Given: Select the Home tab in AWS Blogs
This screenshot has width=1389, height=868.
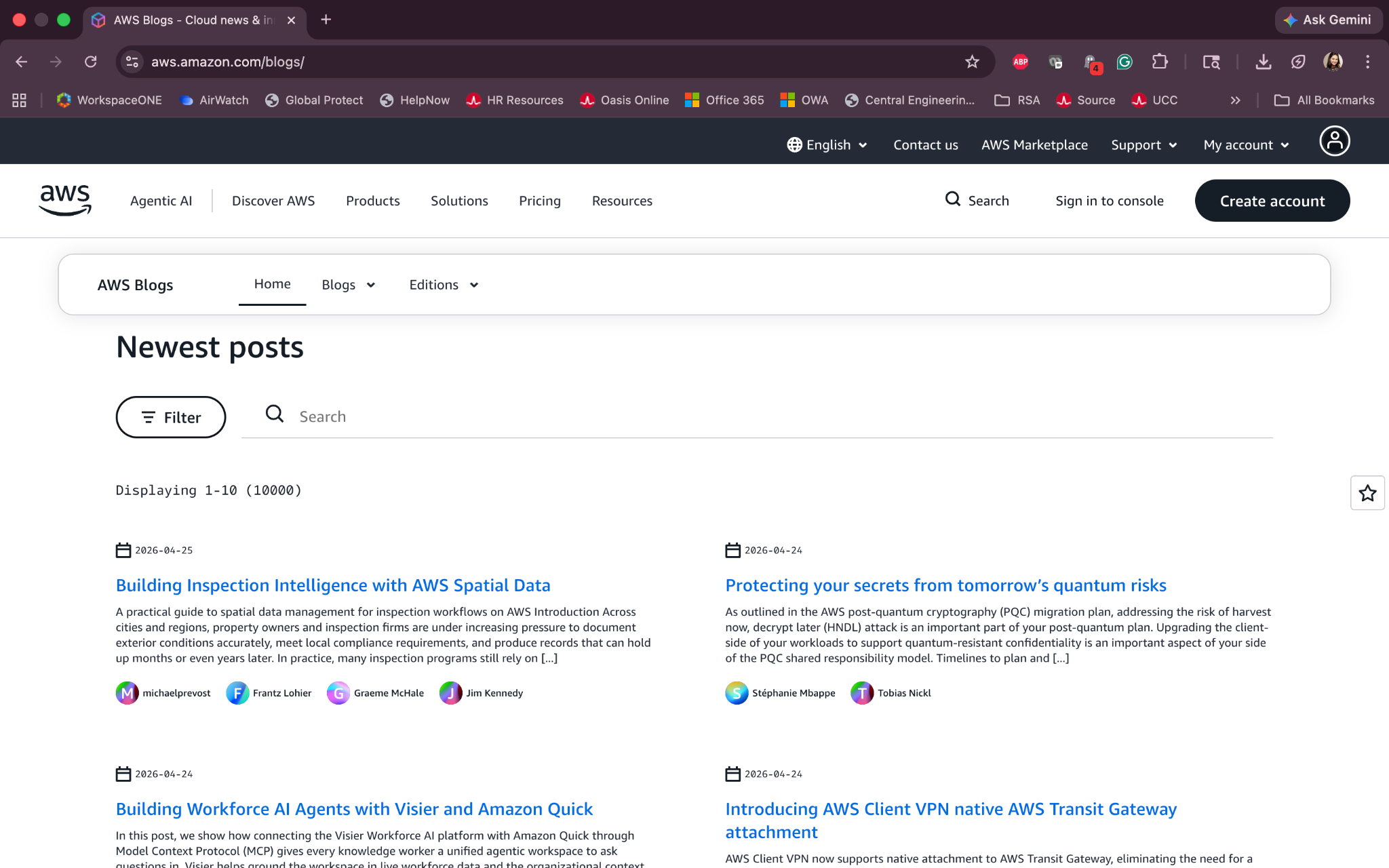Looking at the screenshot, I should 272,284.
